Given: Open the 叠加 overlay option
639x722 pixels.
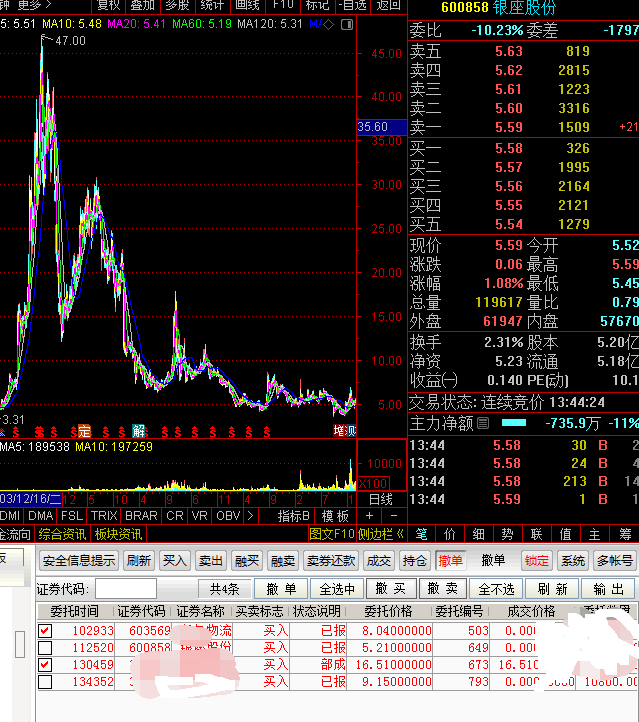Looking at the screenshot, I should pyautogui.click(x=143, y=5).
